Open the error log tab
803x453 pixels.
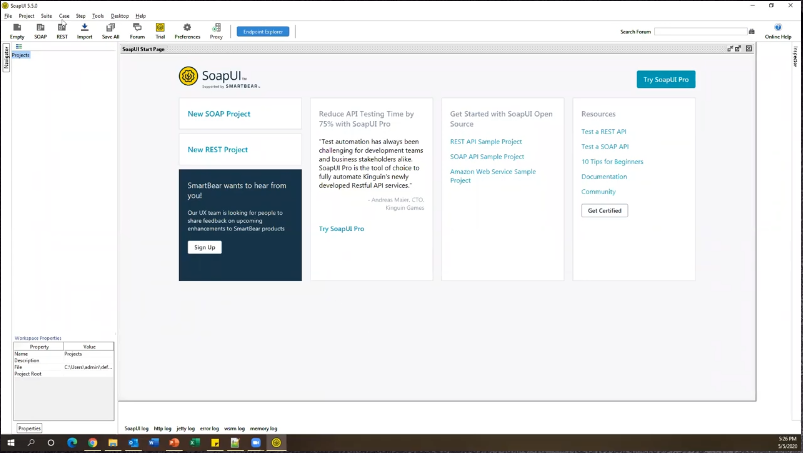pos(209,428)
